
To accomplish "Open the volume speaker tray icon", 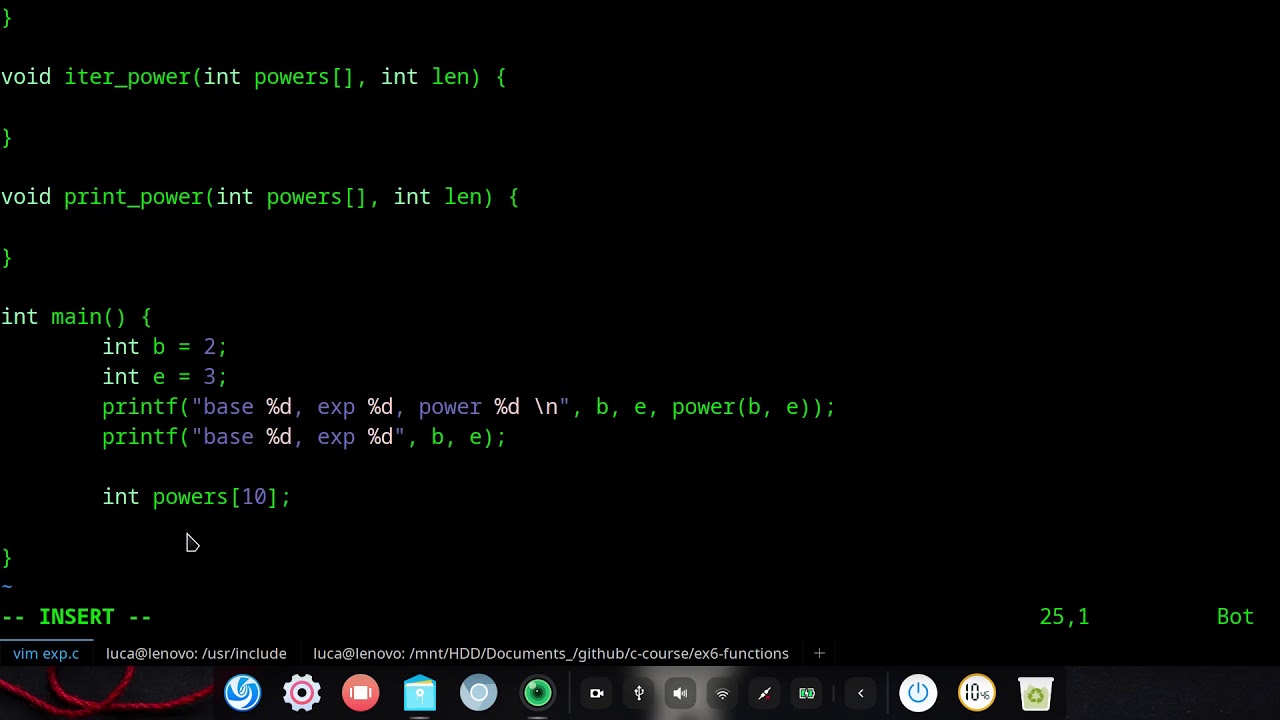I will pos(680,693).
